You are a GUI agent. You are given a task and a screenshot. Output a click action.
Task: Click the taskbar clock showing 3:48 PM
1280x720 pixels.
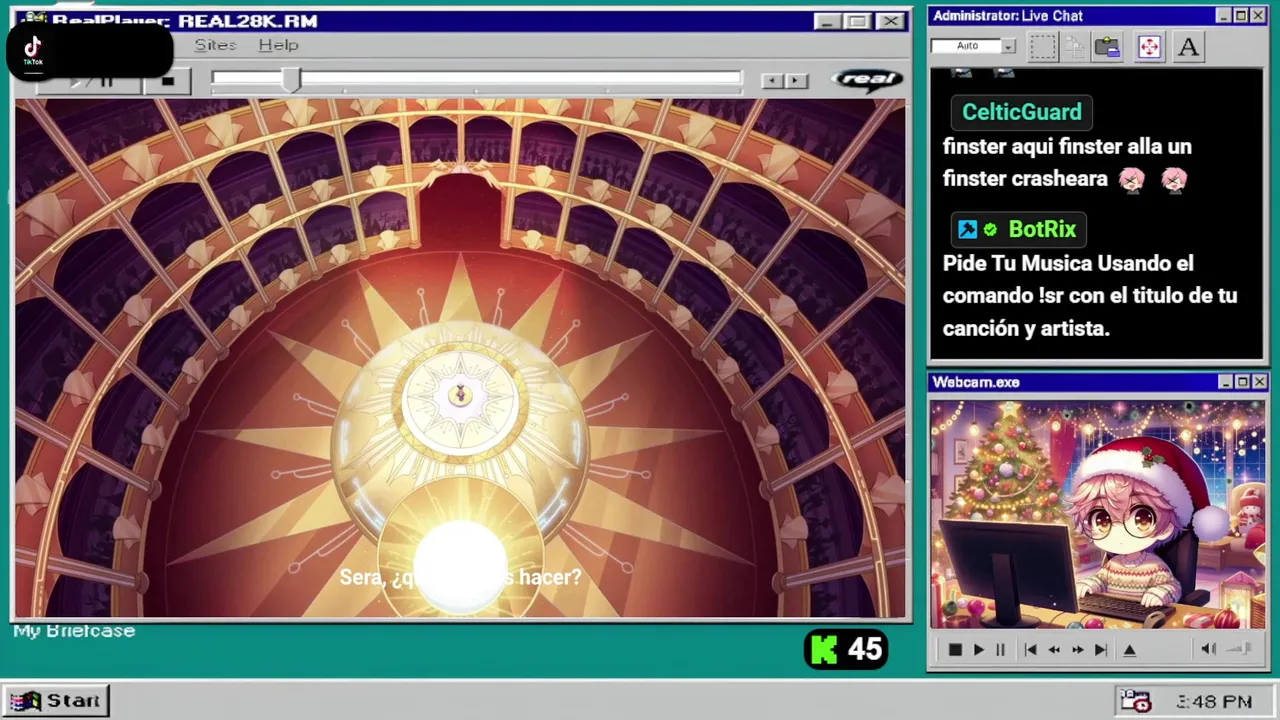1214,702
